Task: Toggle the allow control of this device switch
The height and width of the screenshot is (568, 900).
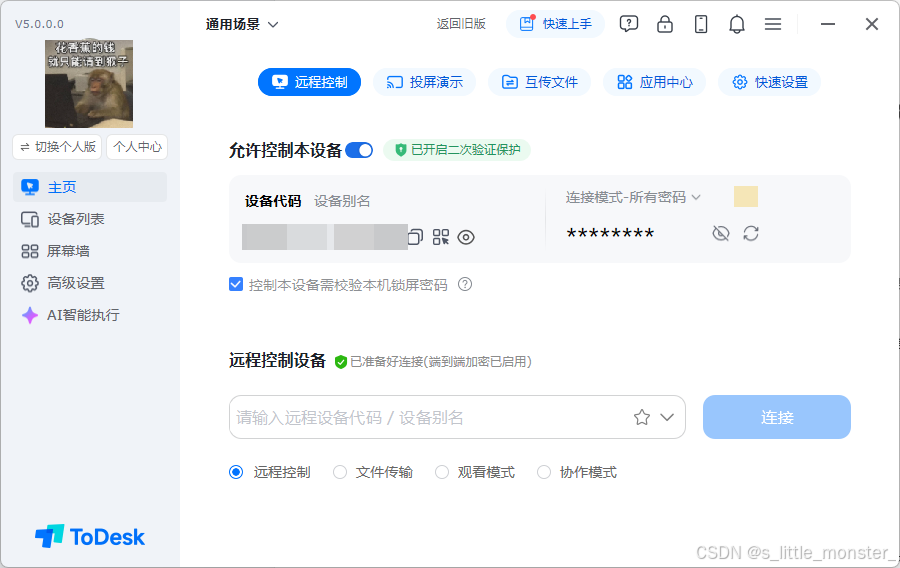Action: [x=359, y=150]
